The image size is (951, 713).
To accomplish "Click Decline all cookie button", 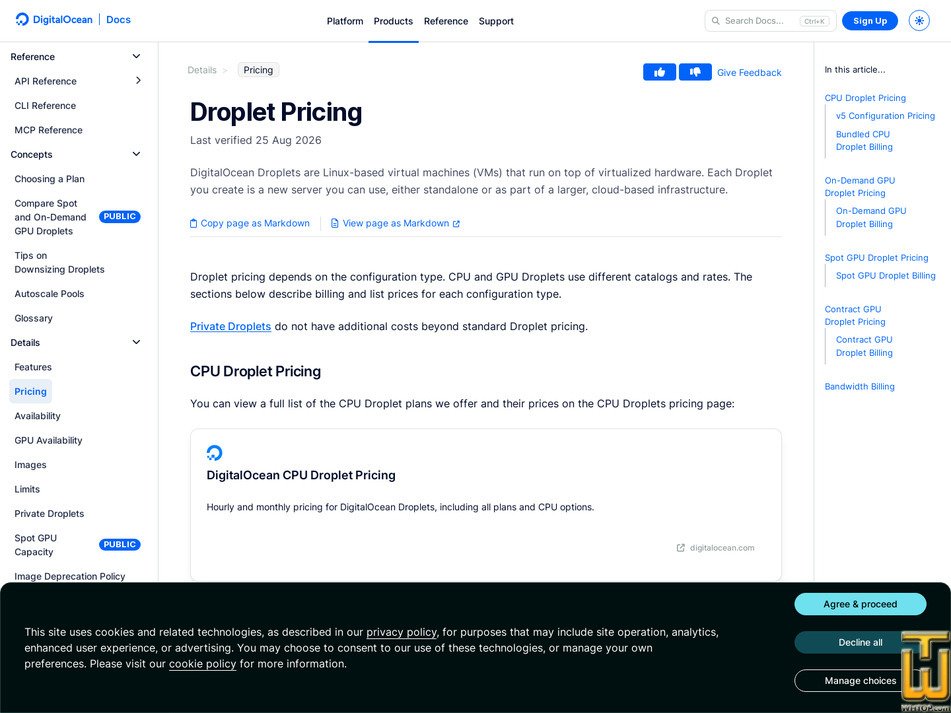I will coord(860,642).
